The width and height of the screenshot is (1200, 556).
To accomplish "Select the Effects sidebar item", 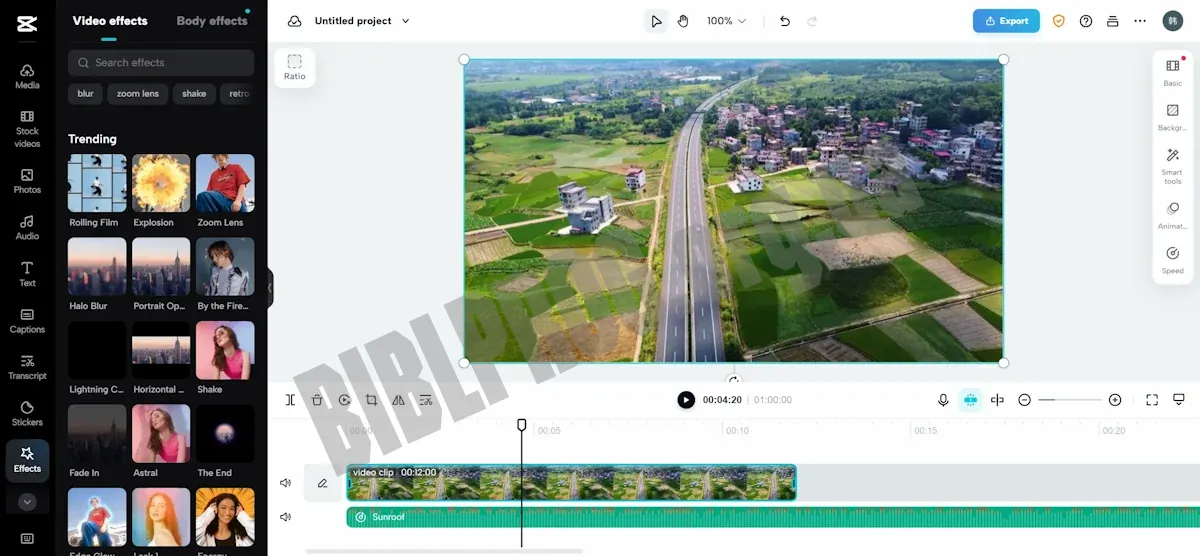I will (27, 460).
